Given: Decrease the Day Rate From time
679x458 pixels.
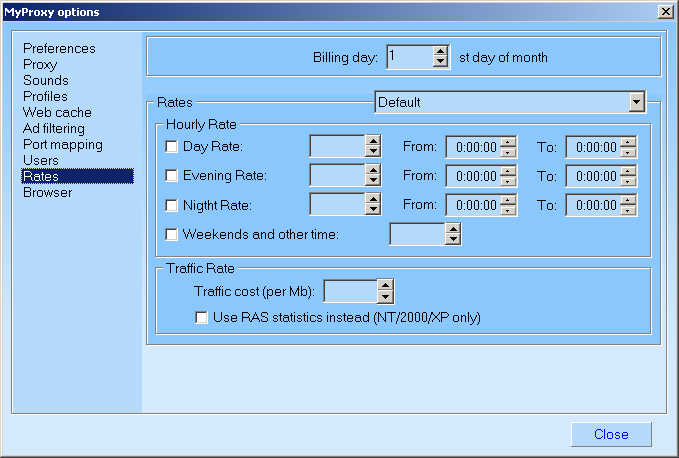Looking at the screenshot, I should click(x=508, y=152).
